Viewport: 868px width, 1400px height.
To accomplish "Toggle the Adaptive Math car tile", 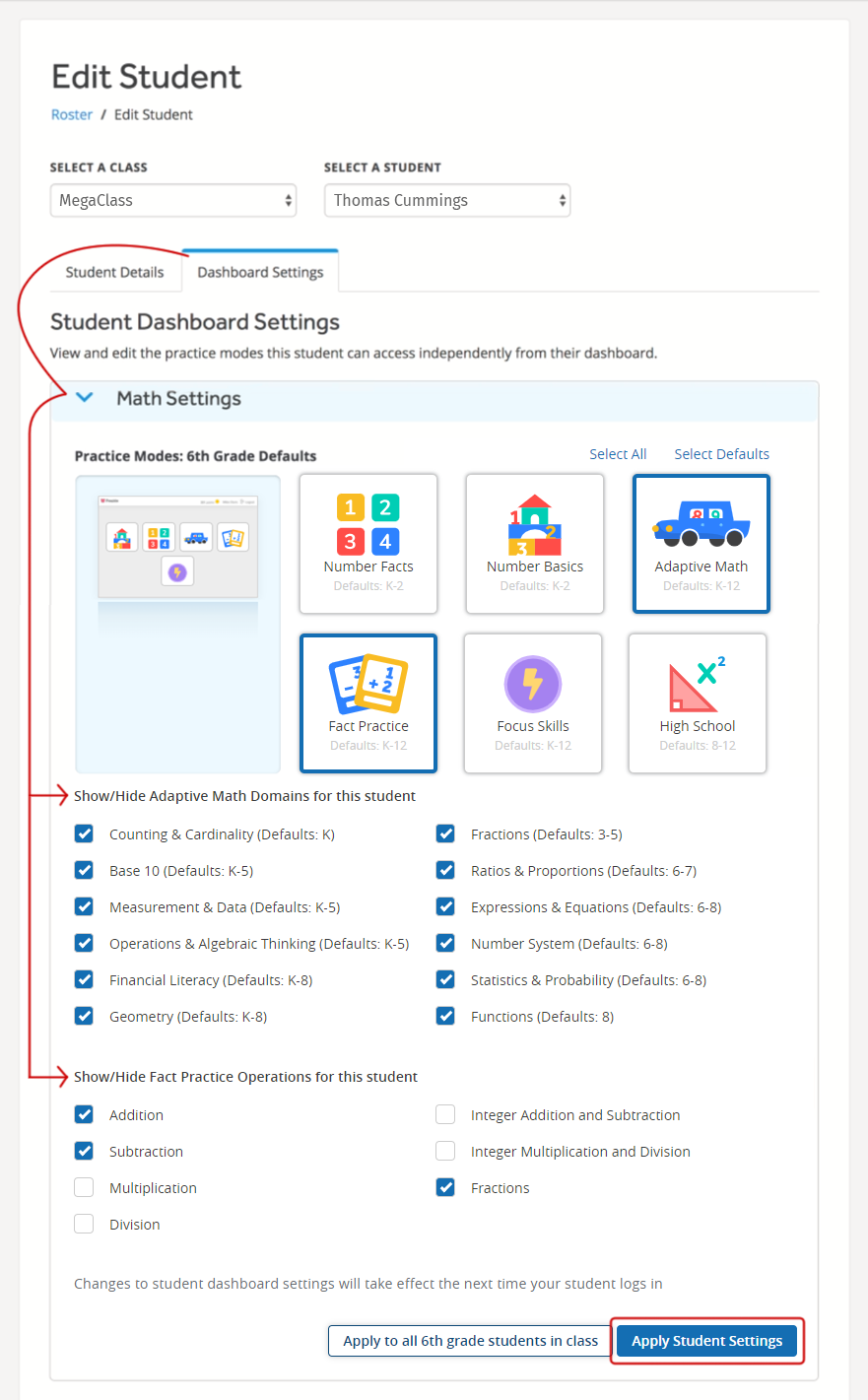I will click(701, 543).
